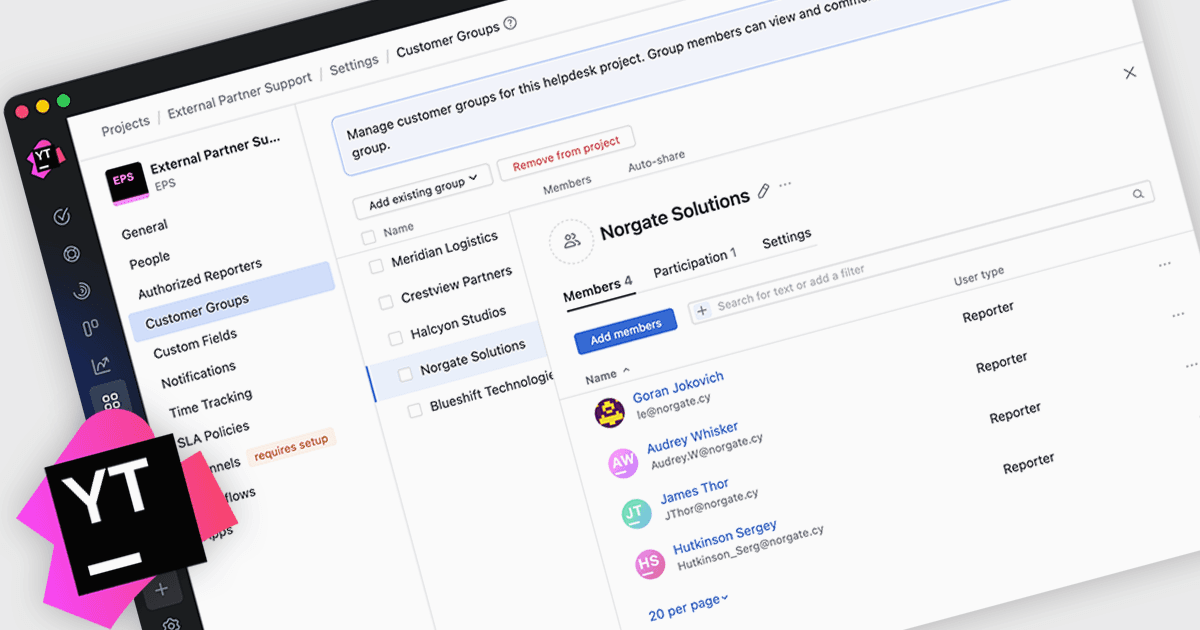1200x630 pixels.
Task: Open Projects via the four-squares grid icon
Action: click(110, 401)
